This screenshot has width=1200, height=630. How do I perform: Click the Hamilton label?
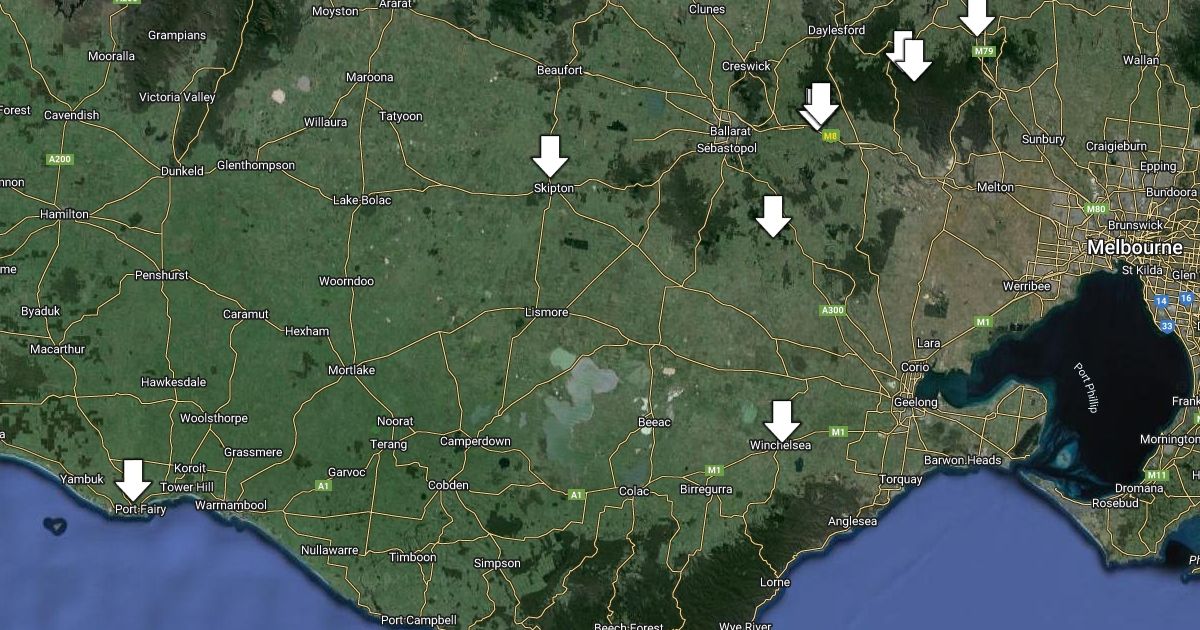pos(64,215)
